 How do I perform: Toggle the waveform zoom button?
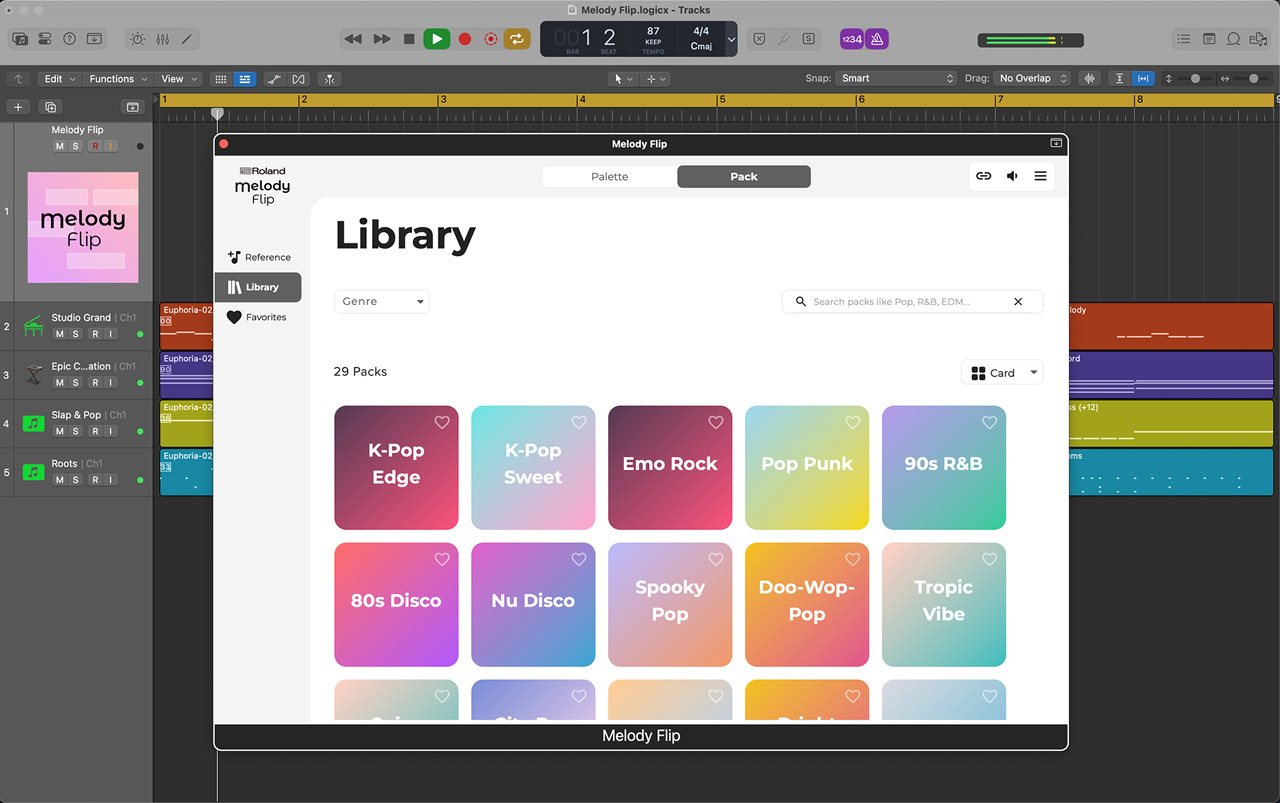[1089, 79]
